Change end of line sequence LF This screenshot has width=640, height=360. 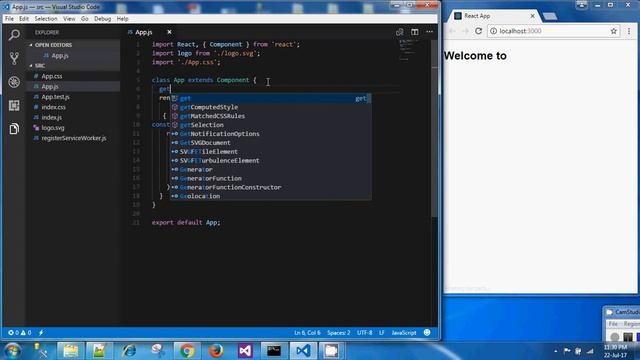coord(382,333)
